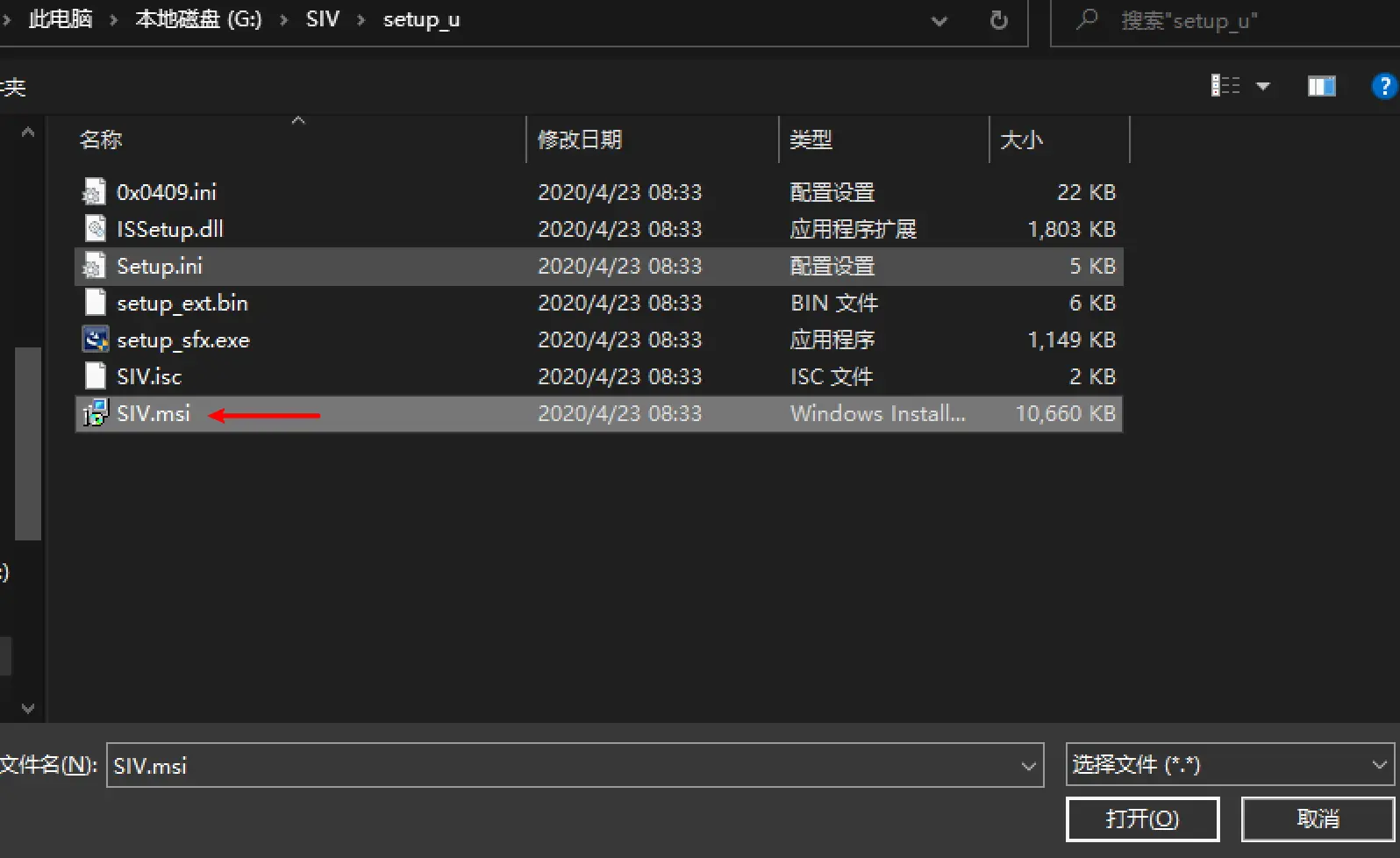The image size is (1400, 858).
Task: Open the file type filter dropdown
Action: [1379, 765]
